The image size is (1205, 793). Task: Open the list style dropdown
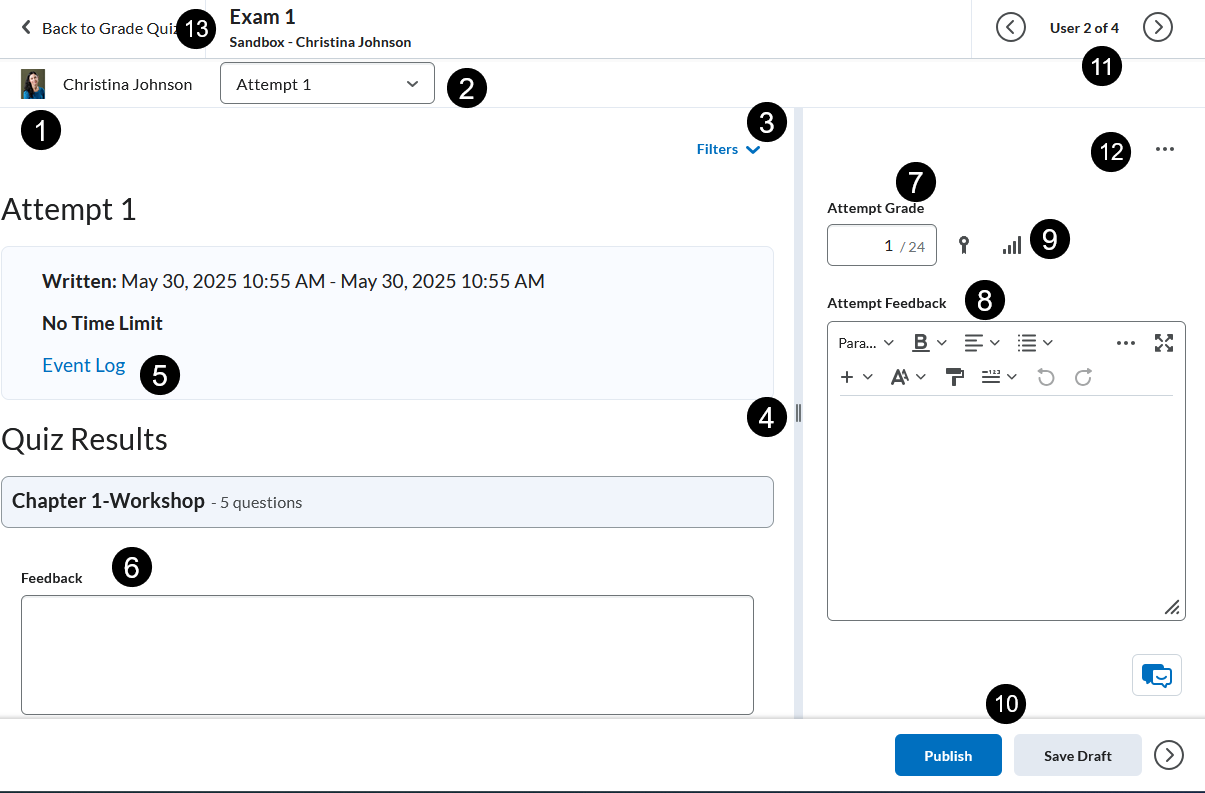pos(1035,343)
